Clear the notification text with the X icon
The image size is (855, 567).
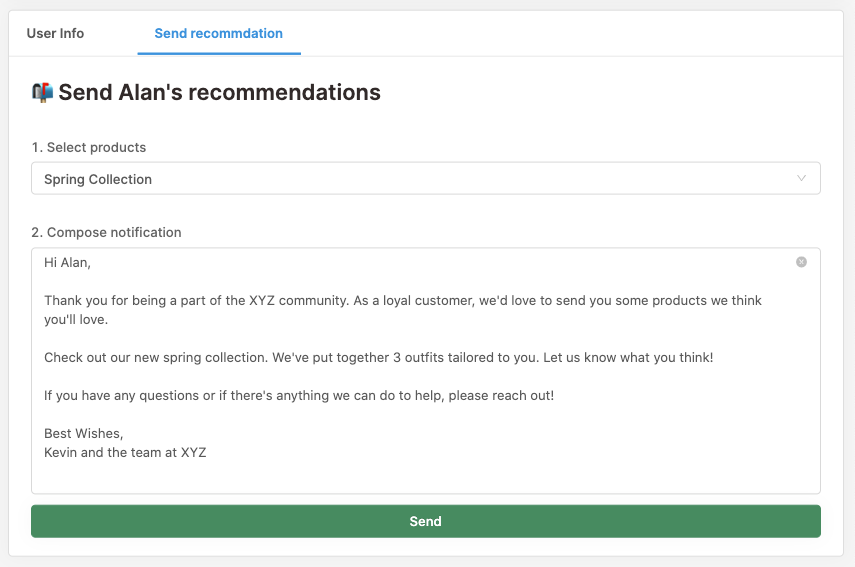click(801, 262)
